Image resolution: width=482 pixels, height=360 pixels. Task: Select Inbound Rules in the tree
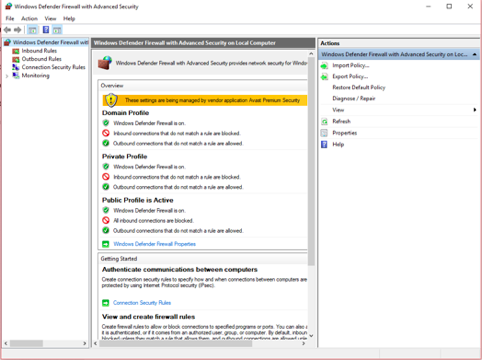[39, 51]
